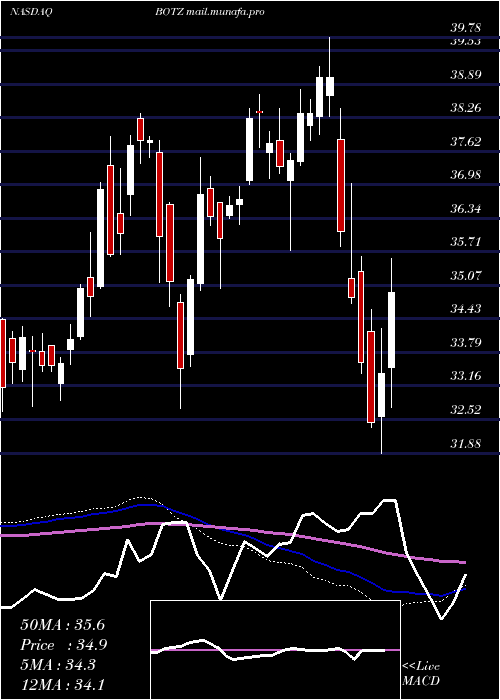Select the last white candlestick on the right
Viewport: 500px width, 700px height.
click(392, 333)
